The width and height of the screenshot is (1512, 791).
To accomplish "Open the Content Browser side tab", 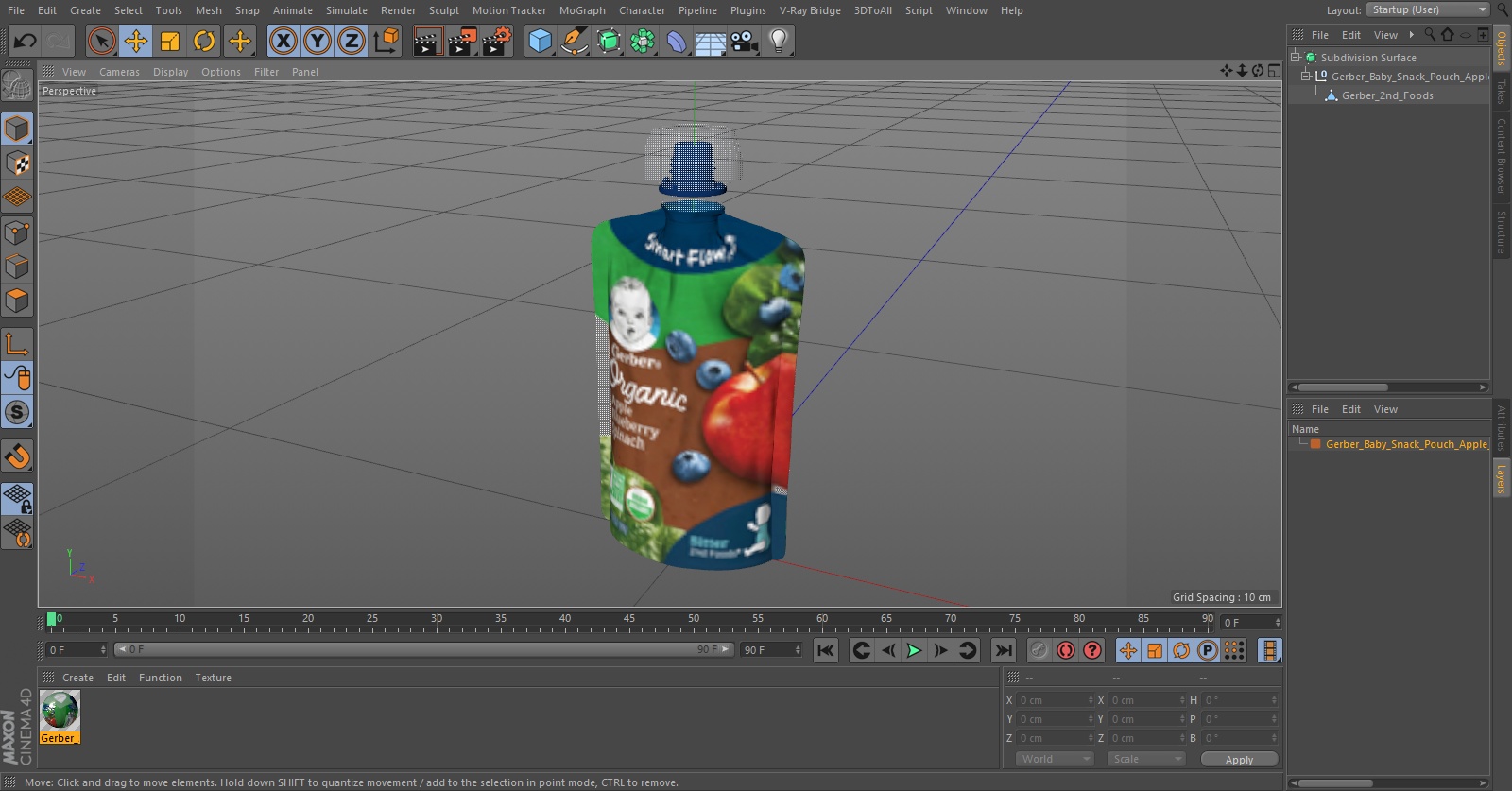I will 1501,156.
